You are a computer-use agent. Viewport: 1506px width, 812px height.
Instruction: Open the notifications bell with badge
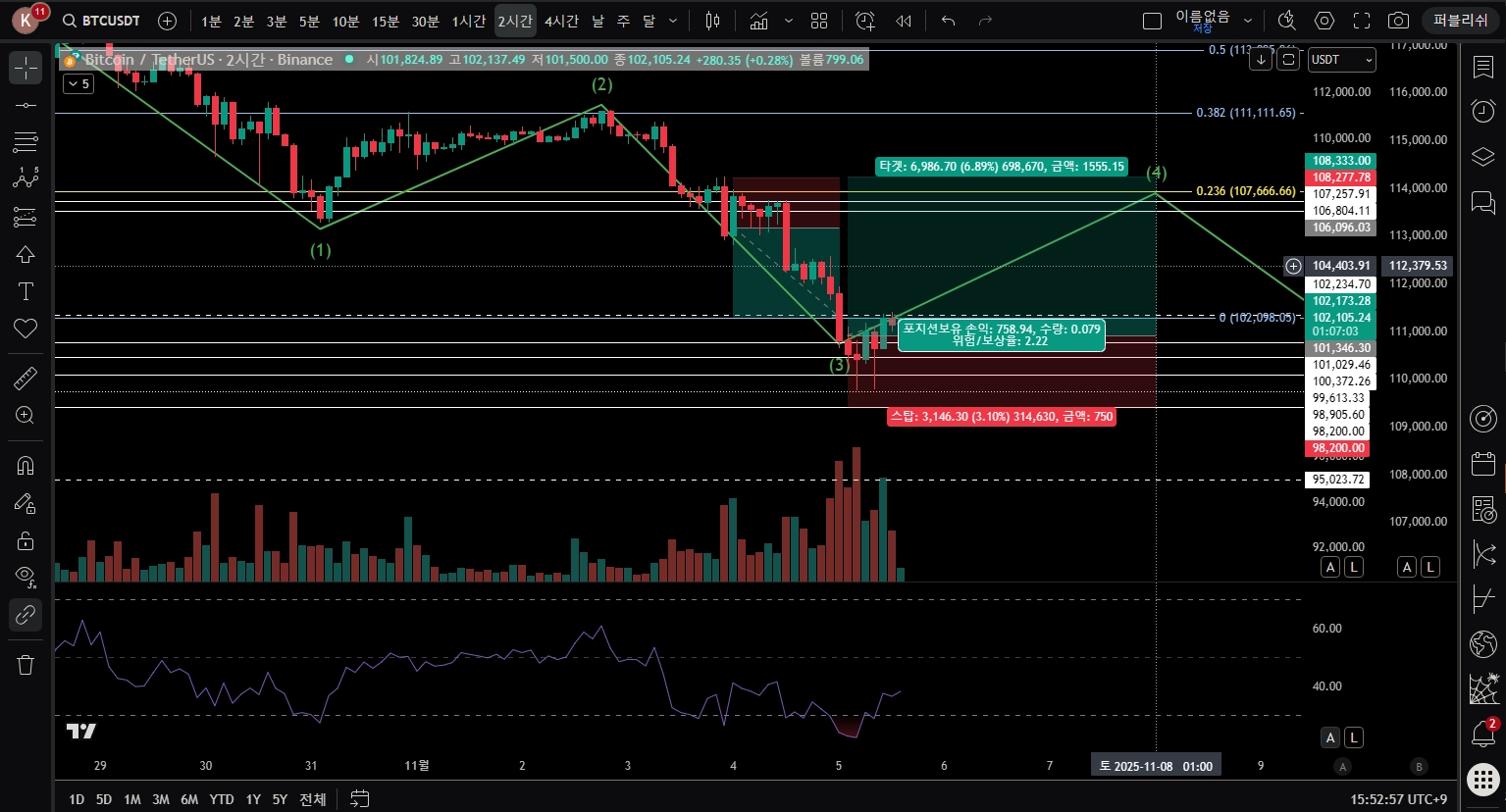click(x=1483, y=733)
